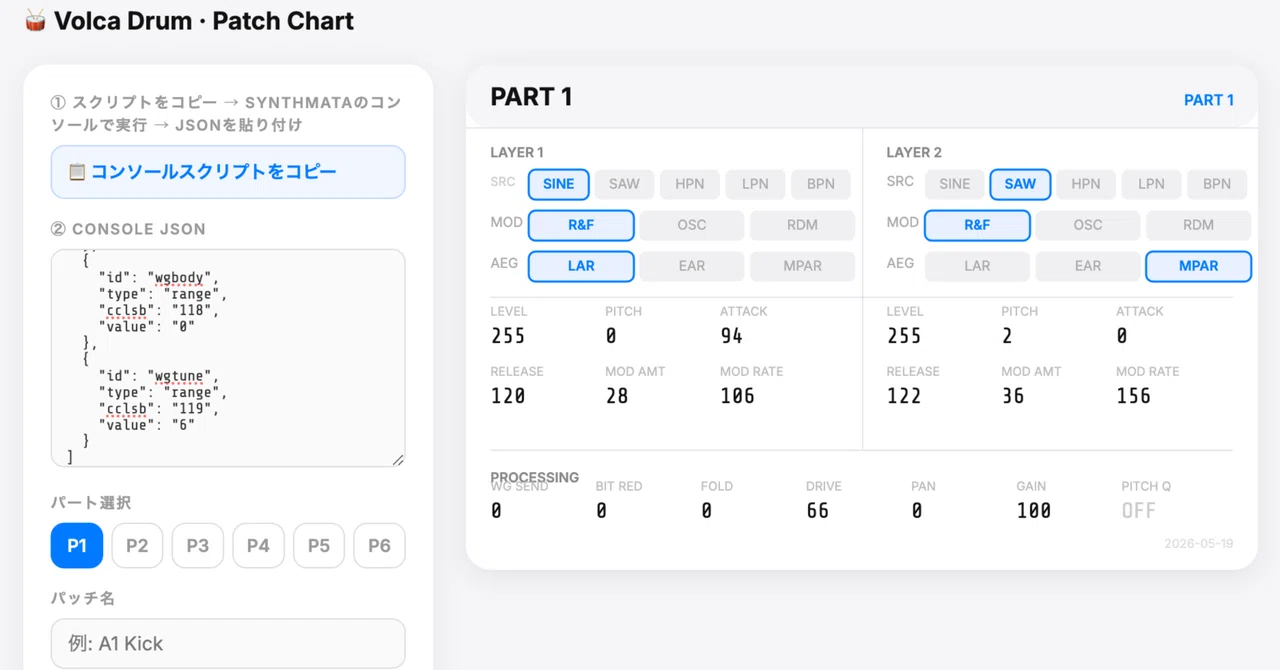
Task: Select R&F modulation for Layer 1
Action: 581,225
